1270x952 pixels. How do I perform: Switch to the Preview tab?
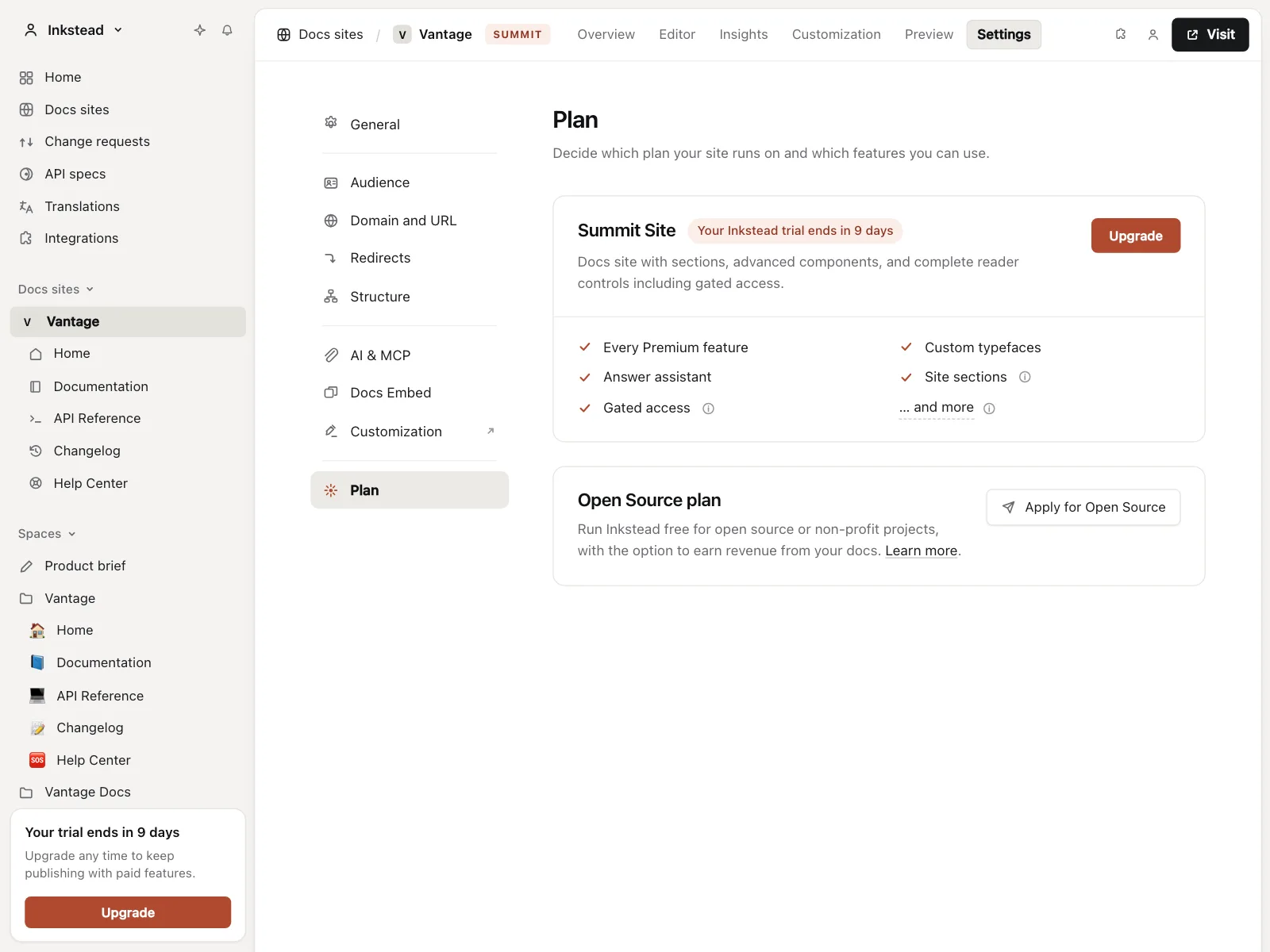(929, 35)
